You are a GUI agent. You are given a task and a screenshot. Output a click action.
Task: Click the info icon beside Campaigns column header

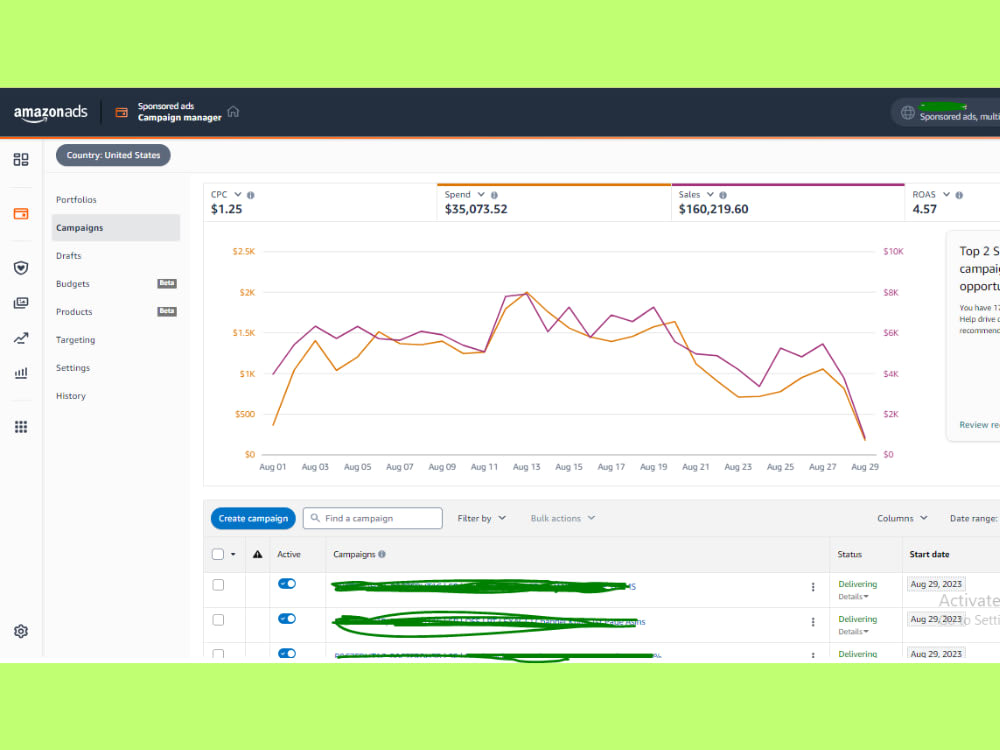click(x=382, y=554)
